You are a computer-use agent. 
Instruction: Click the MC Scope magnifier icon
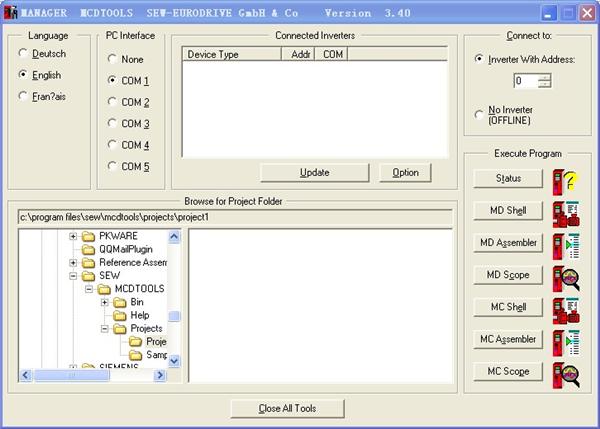point(566,375)
